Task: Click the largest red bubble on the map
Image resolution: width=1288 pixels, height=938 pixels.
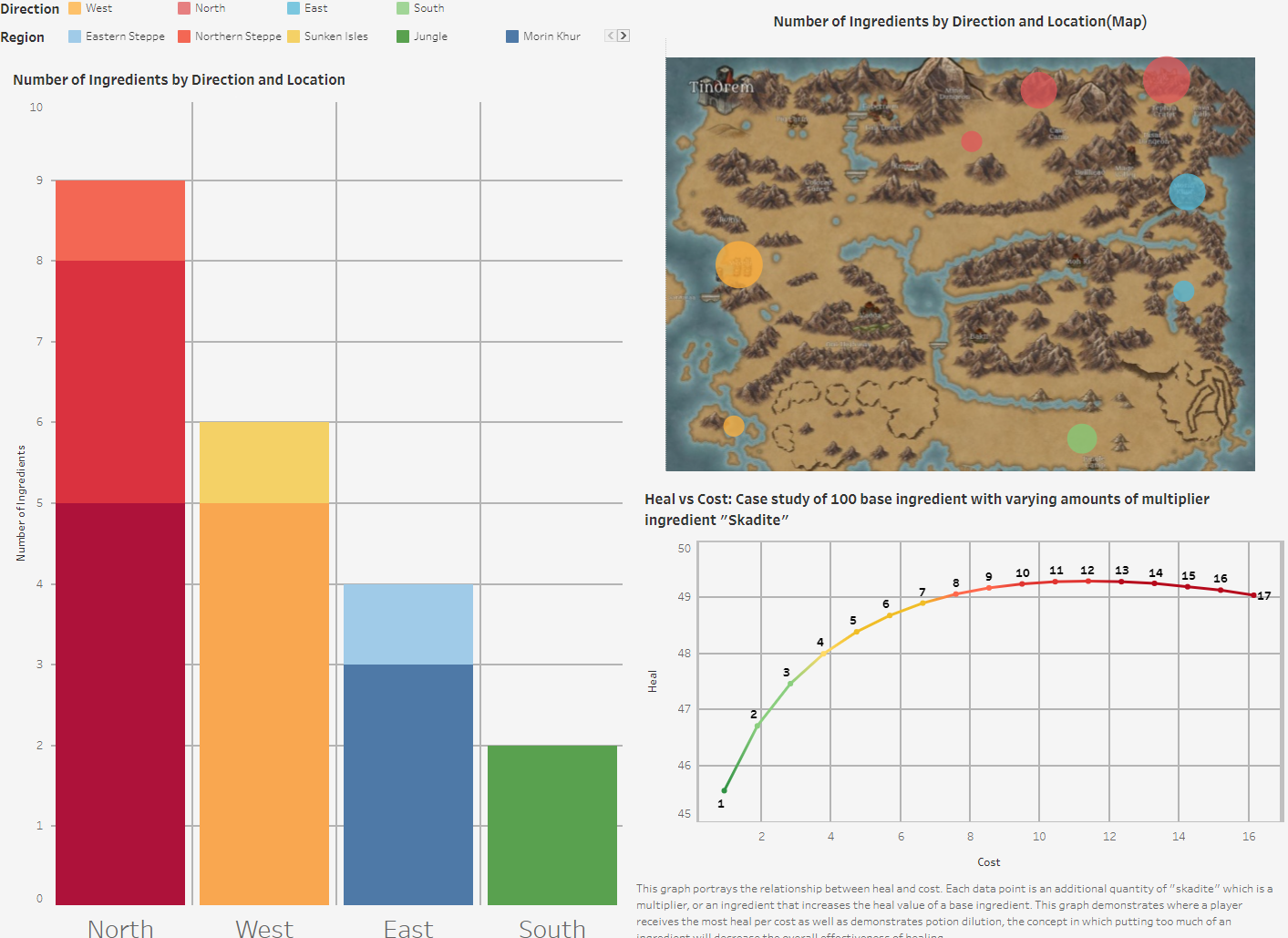Action: click(x=1166, y=80)
